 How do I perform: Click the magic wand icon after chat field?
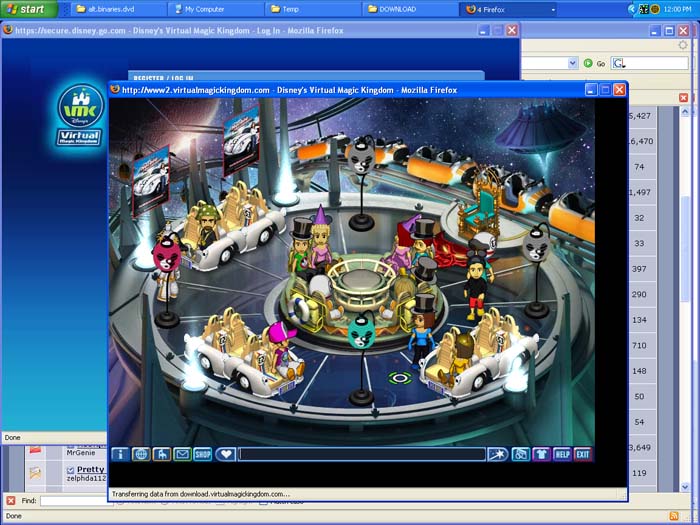point(497,454)
